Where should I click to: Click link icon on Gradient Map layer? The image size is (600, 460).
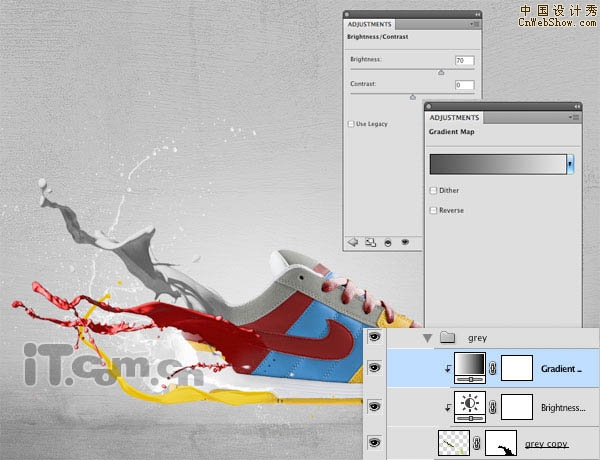492,369
